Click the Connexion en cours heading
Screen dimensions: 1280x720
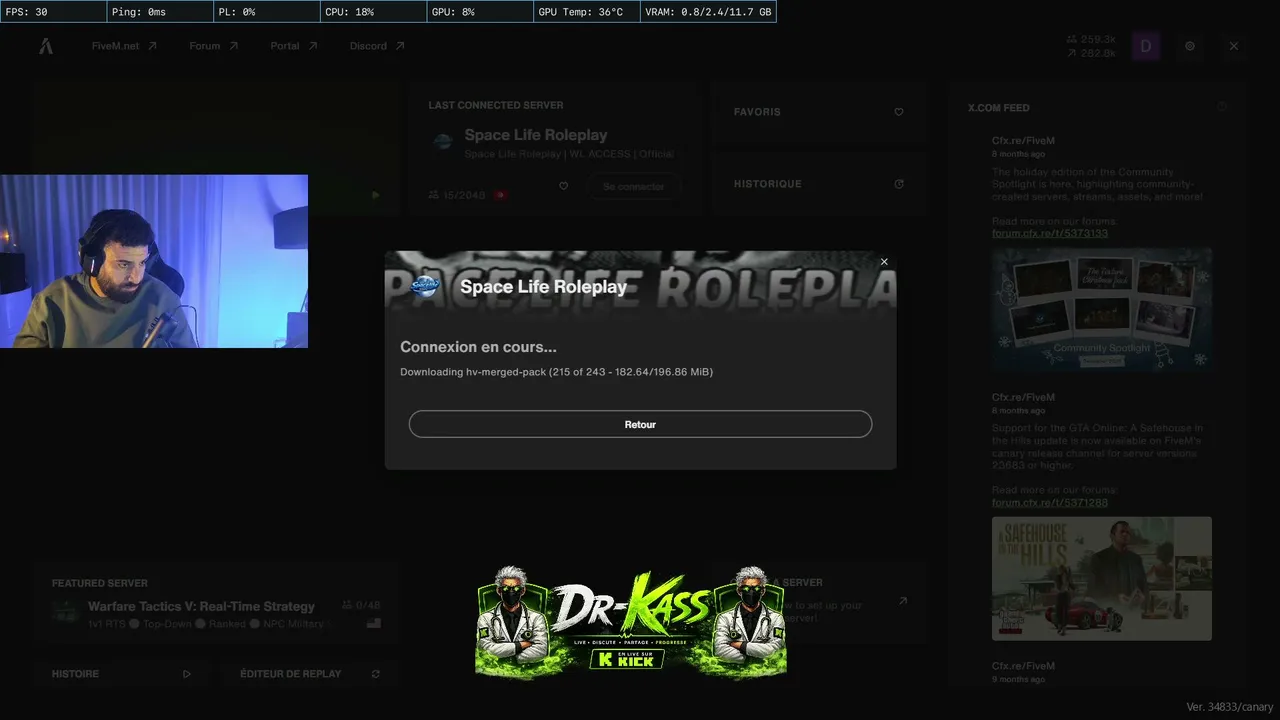tap(478, 347)
